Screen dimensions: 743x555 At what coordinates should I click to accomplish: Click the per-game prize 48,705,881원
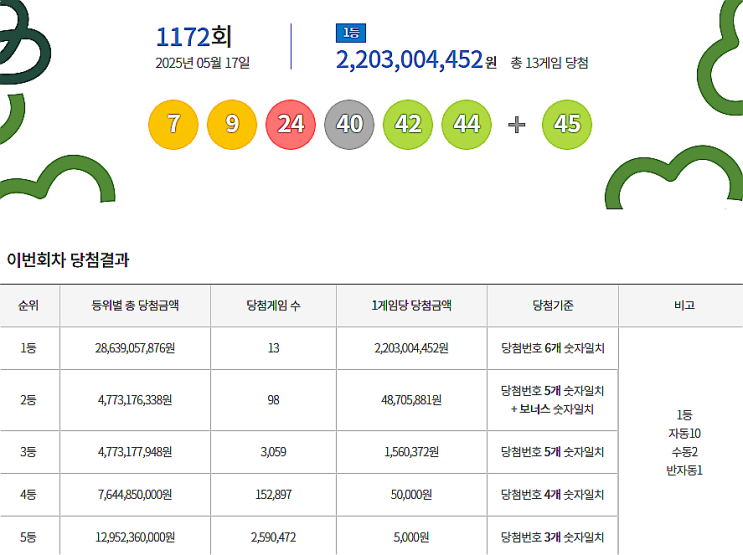click(x=411, y=400)
